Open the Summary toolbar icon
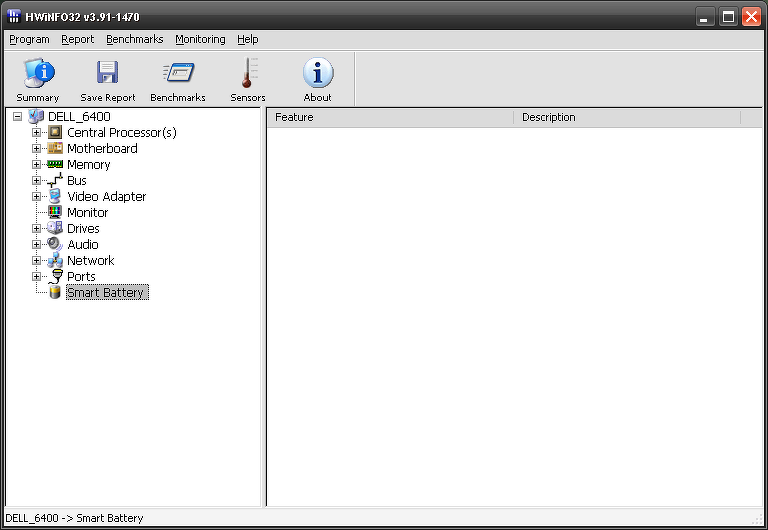The image size is (768, 530). (x=39, y=73)
